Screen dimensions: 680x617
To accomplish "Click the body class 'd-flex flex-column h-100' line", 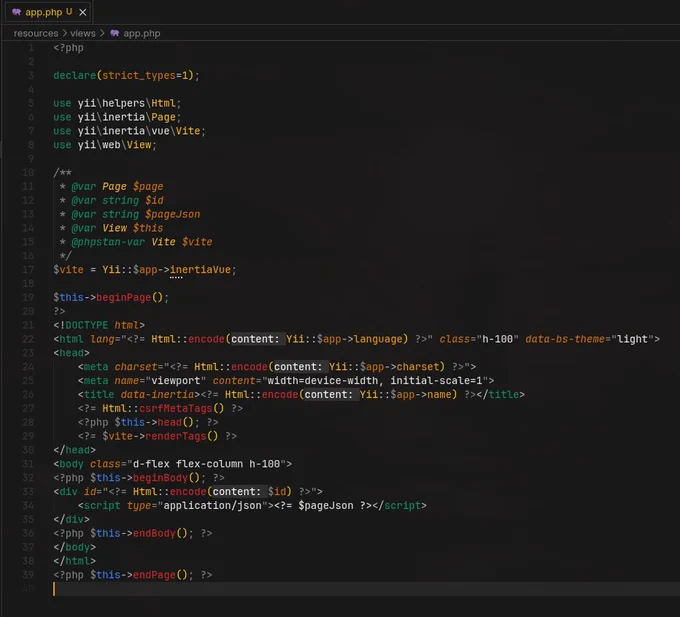I will tap(173, 464).
